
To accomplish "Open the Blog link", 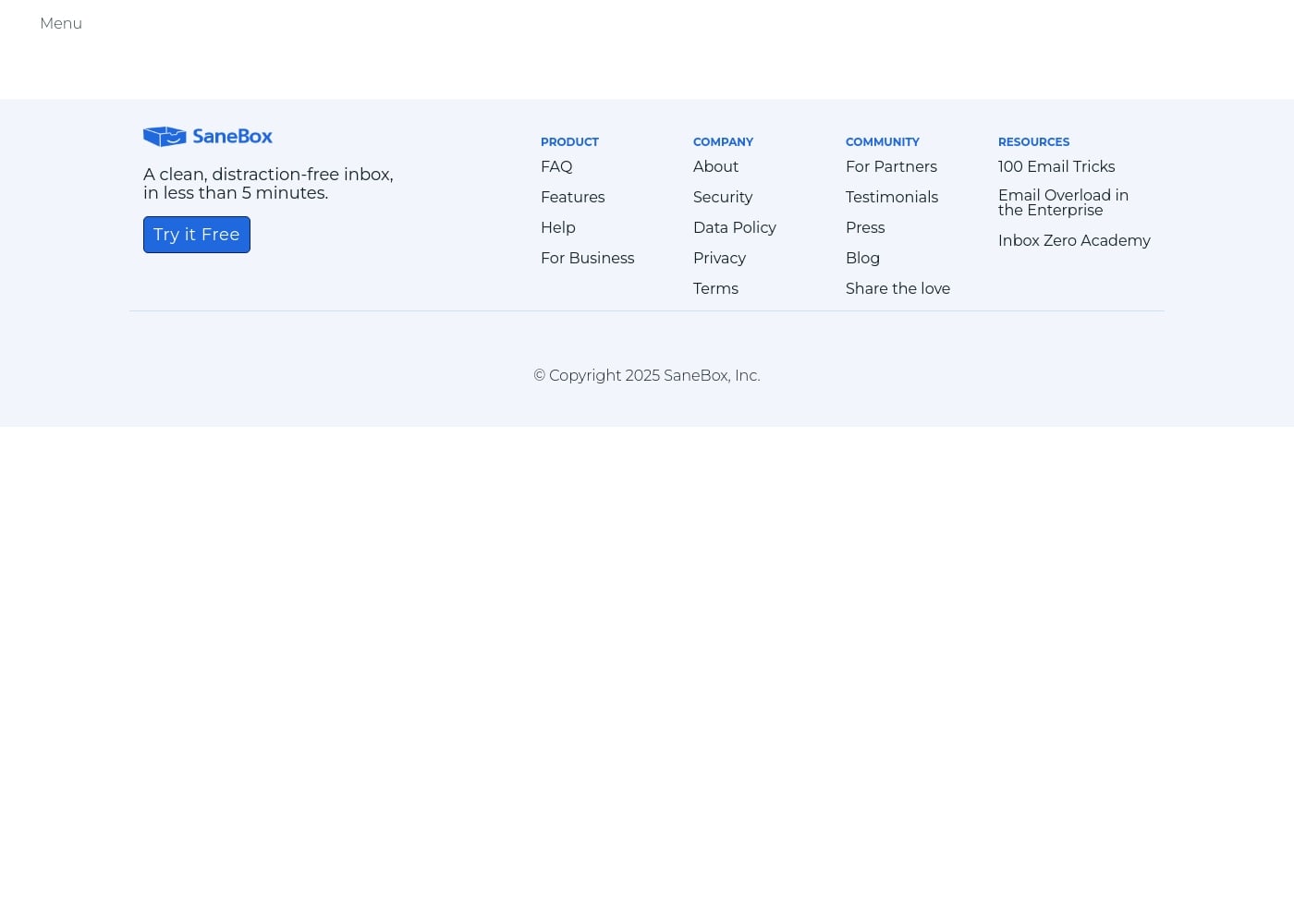I will click(862, 259).
